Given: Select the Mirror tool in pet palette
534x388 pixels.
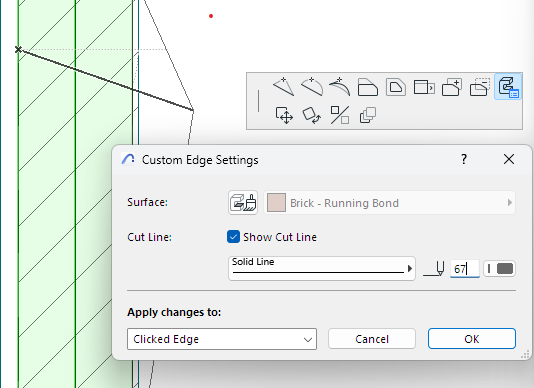Looking at the screenshot, I should tap(340, 115).
